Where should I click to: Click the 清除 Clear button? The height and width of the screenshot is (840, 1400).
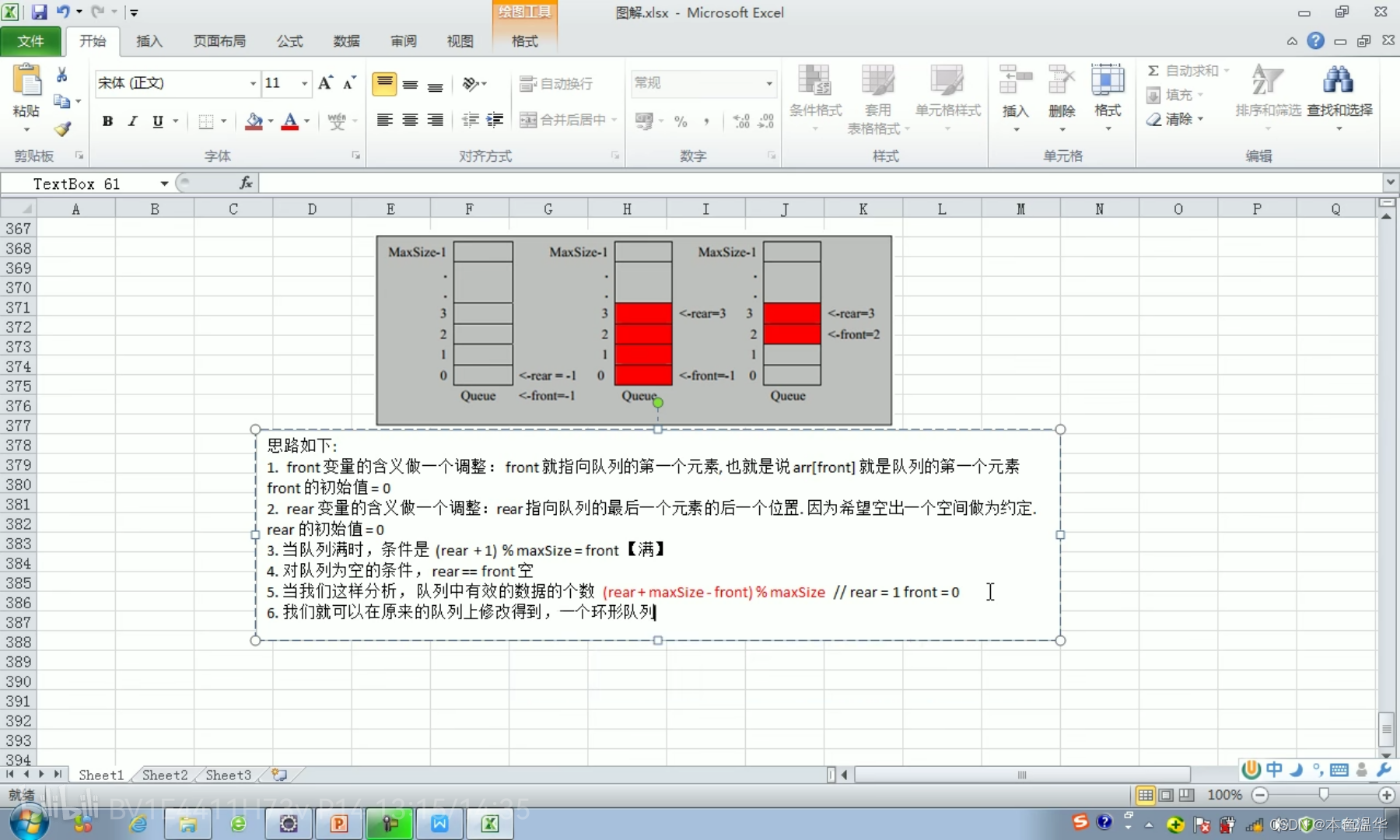[x=1177, y=119]
